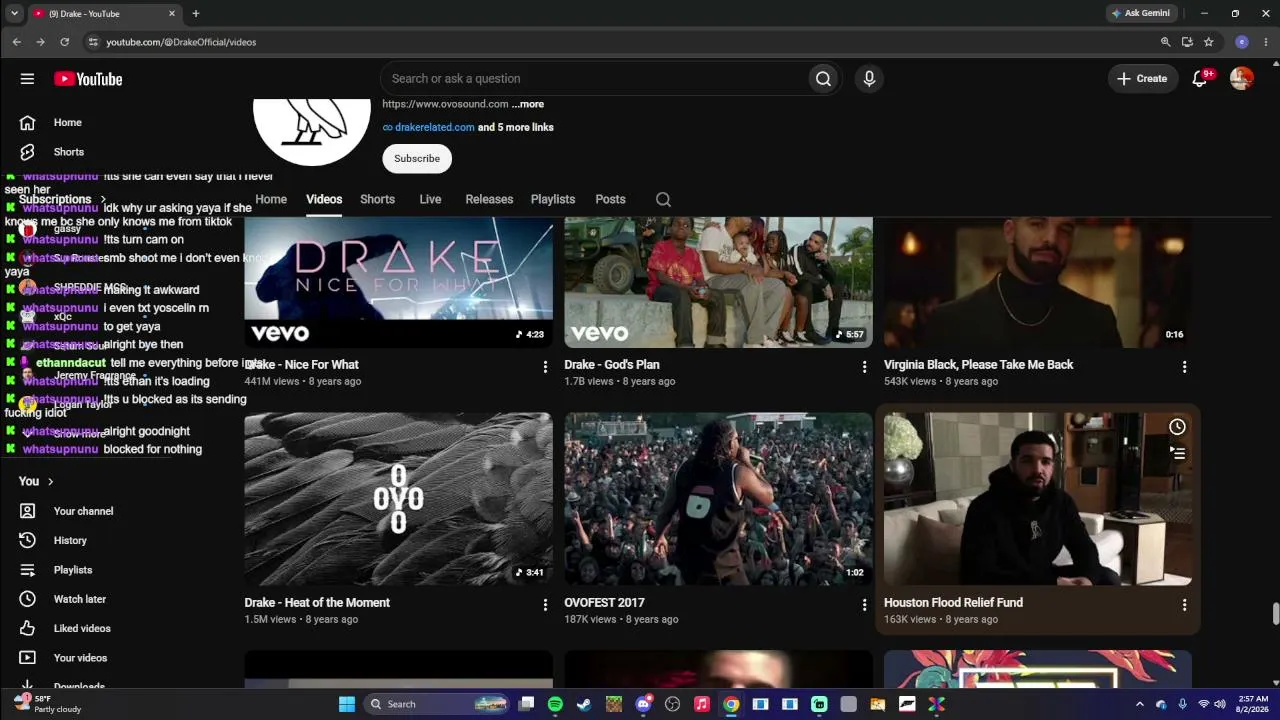Image resolution: width=1280 pixels, height=720 pixels.
Task: Open the drakerelated.com link
Action: 434,127
